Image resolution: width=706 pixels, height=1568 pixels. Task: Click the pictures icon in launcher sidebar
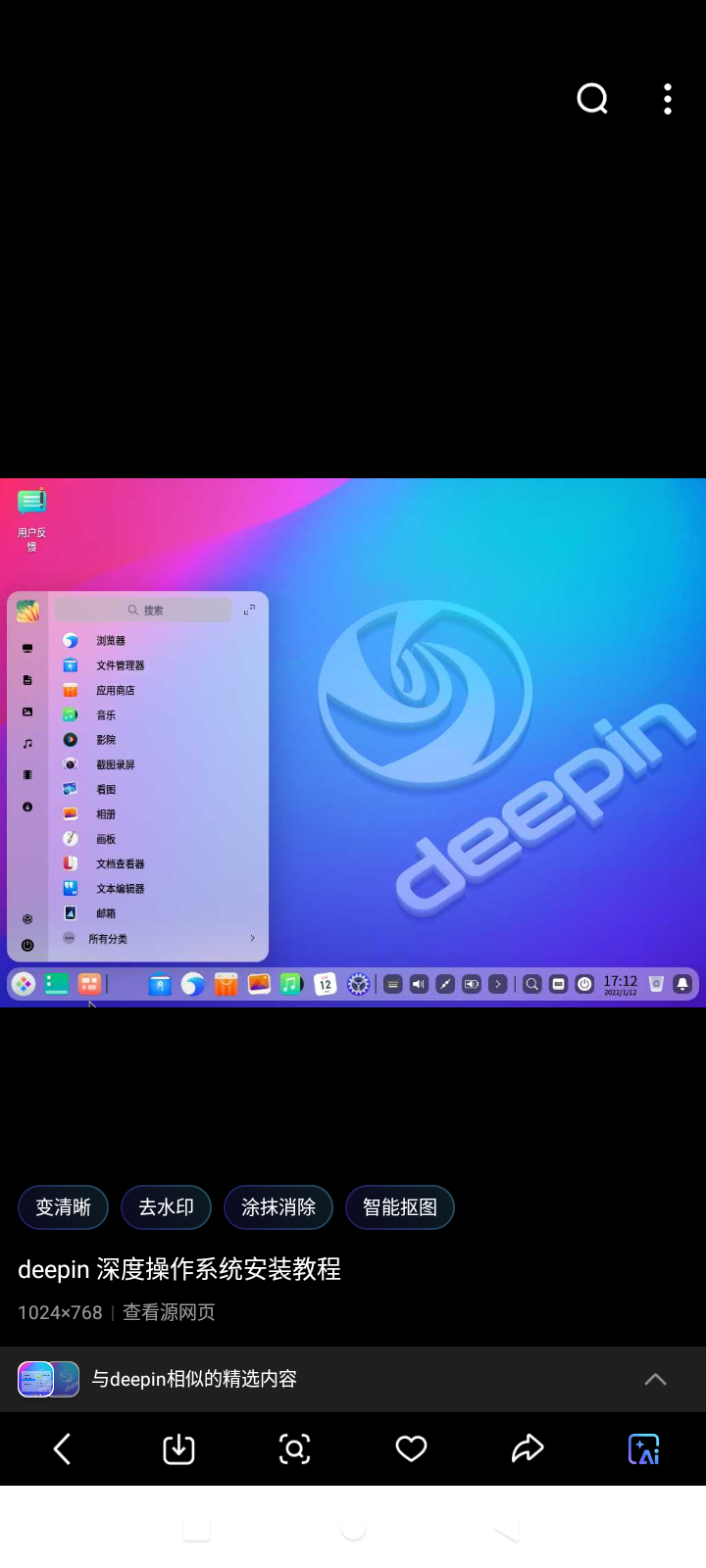[x=27, y=711]
